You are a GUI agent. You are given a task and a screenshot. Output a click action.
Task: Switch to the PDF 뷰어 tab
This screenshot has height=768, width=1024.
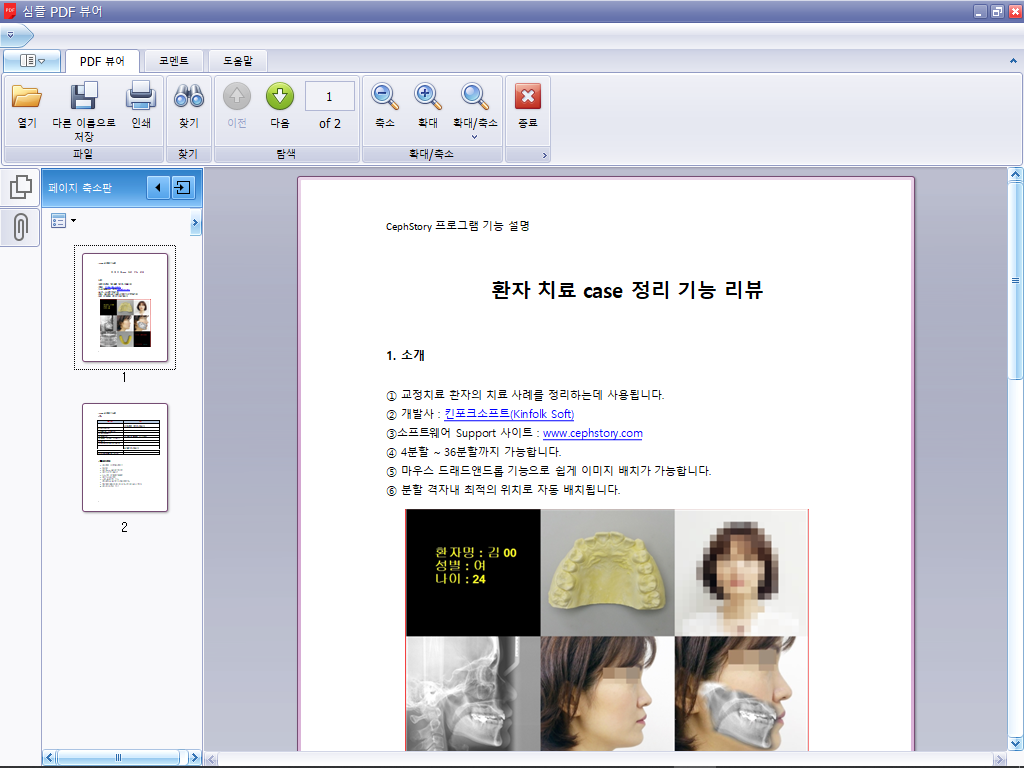point(102,61)
